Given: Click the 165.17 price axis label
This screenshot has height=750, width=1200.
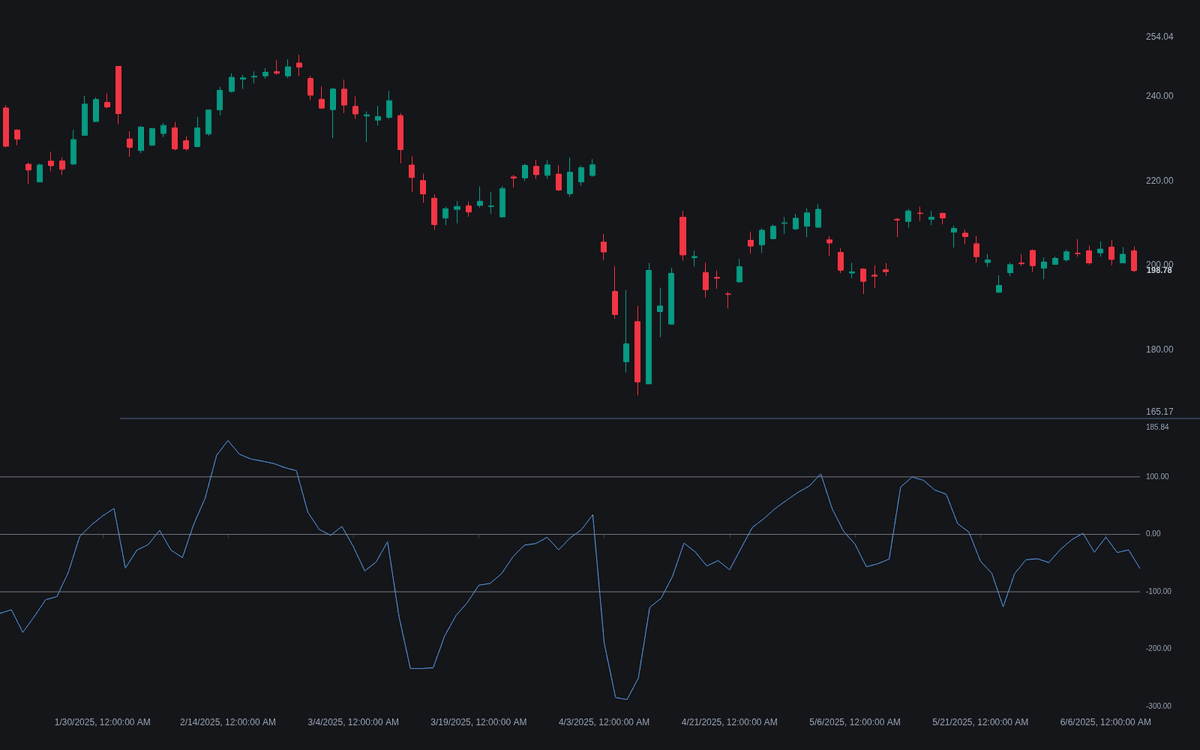Looking at the screenshot, I should (x=1159, y=412).
